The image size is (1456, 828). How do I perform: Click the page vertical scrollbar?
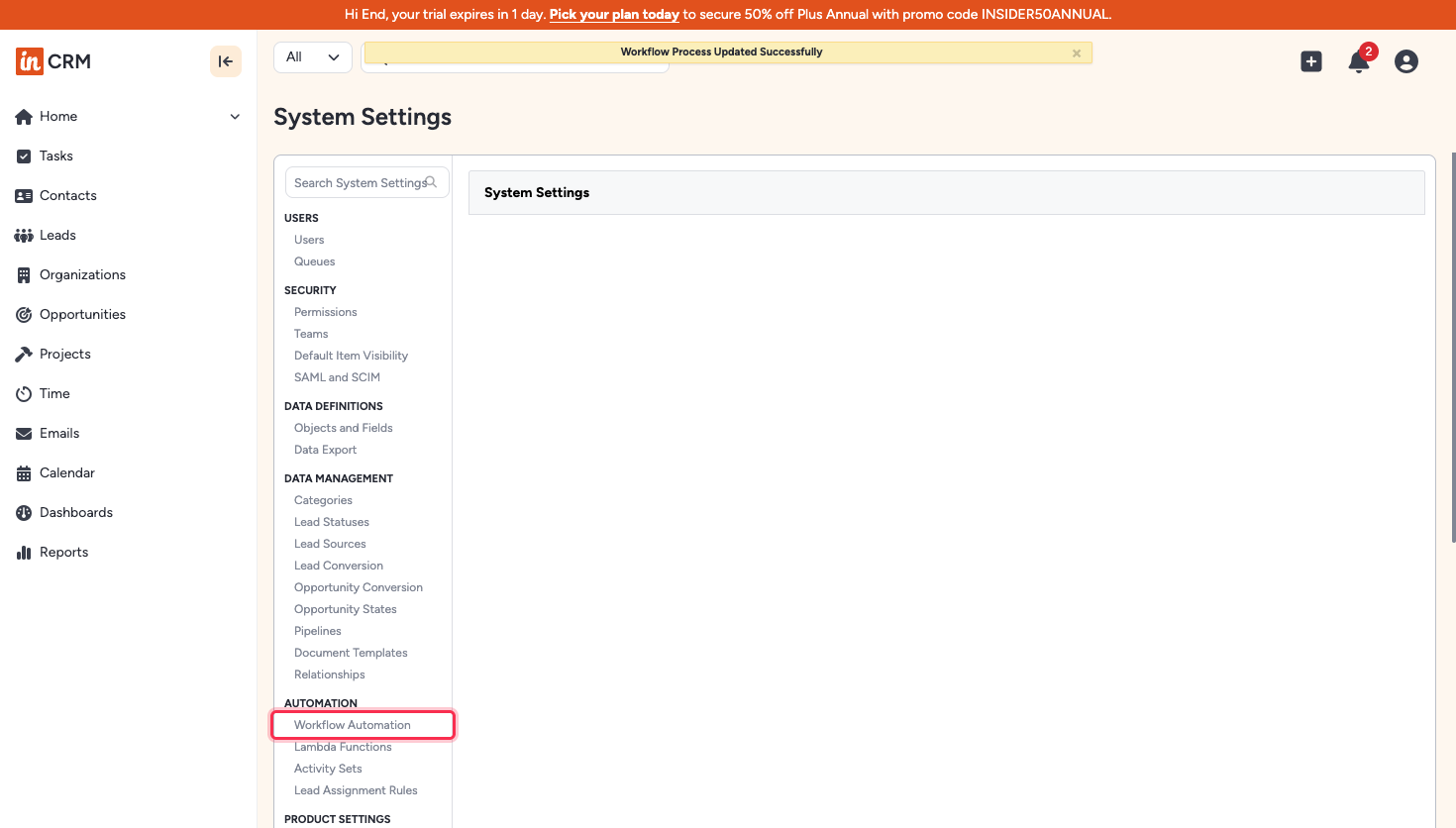pyautogui.click(x=1452, y=347)
